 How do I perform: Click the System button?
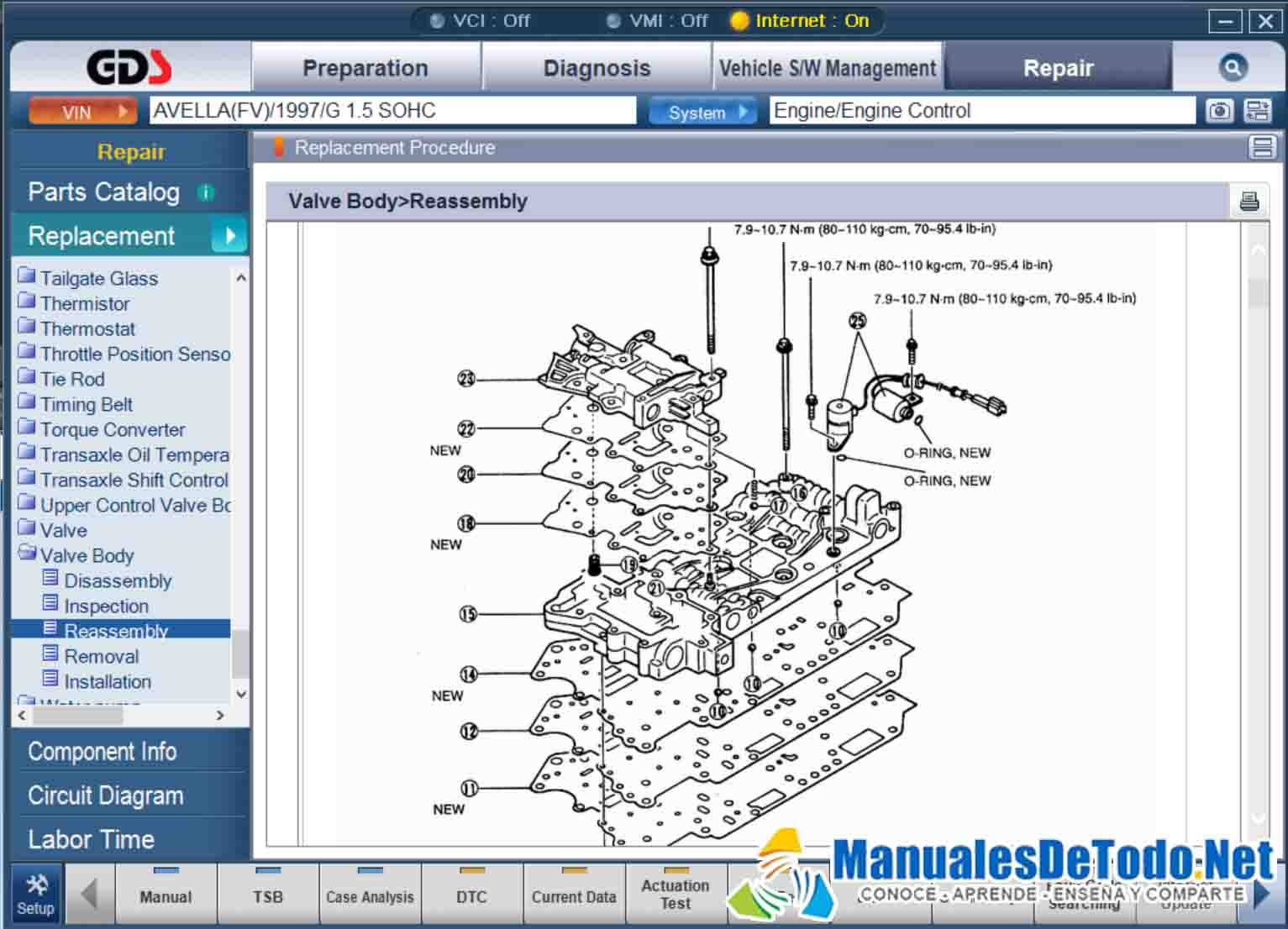(x=703, y=111)
